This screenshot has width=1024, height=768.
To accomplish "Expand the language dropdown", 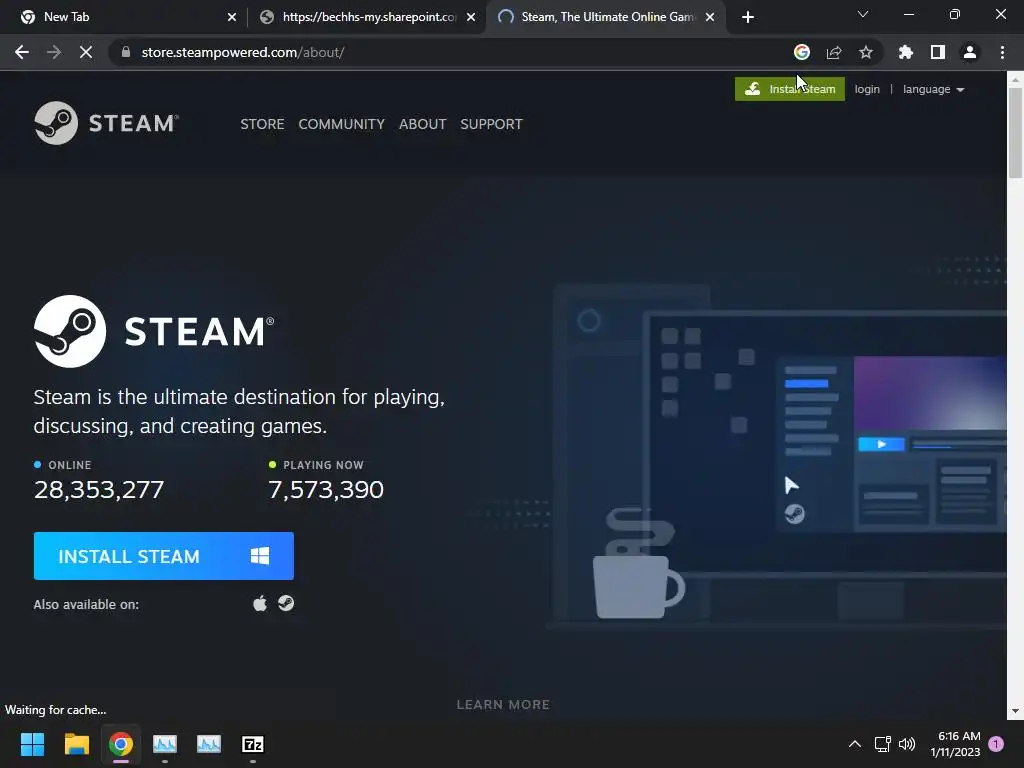I will 933,89.
